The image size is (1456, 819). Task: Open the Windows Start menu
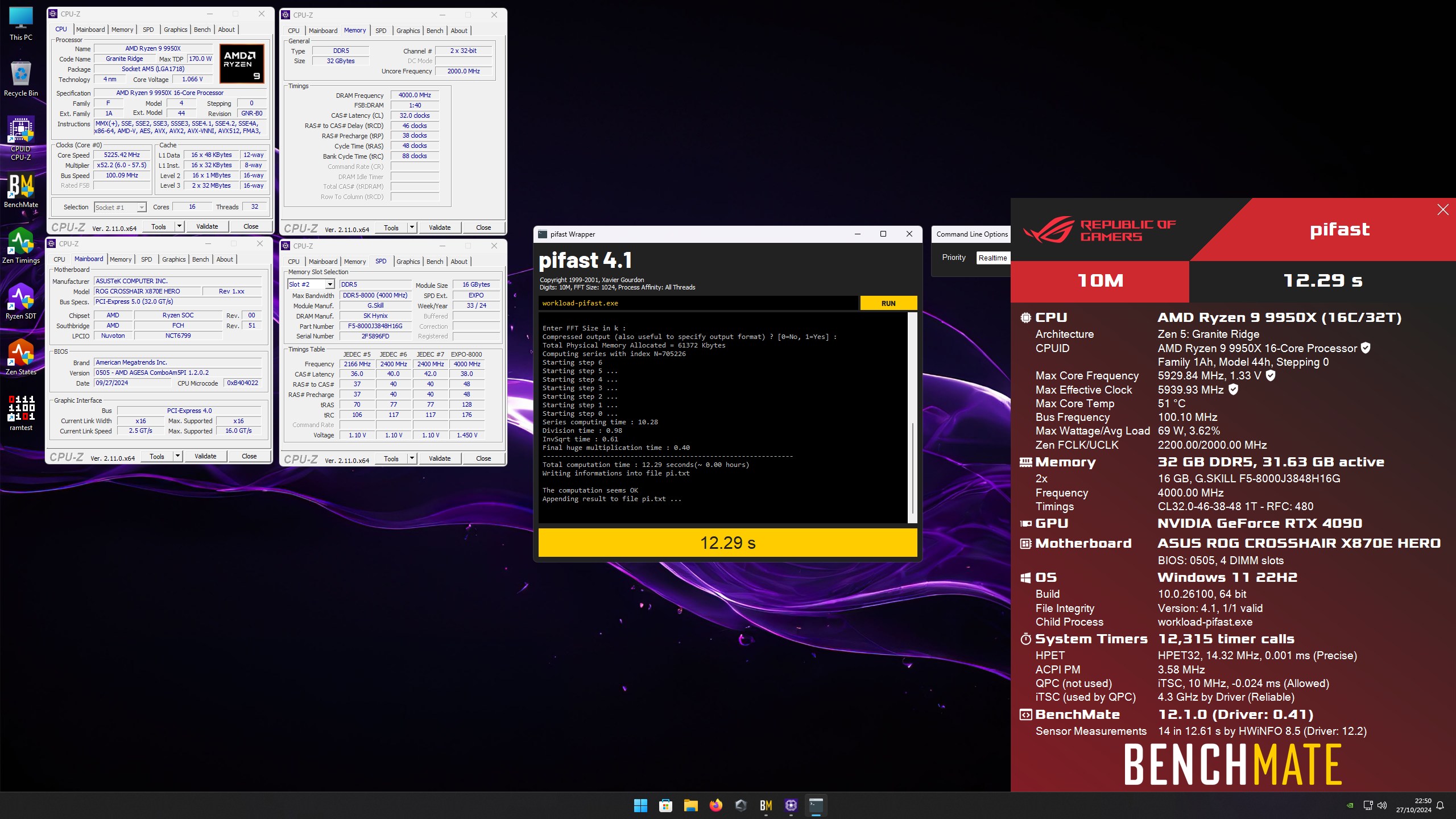pos(640,805)
